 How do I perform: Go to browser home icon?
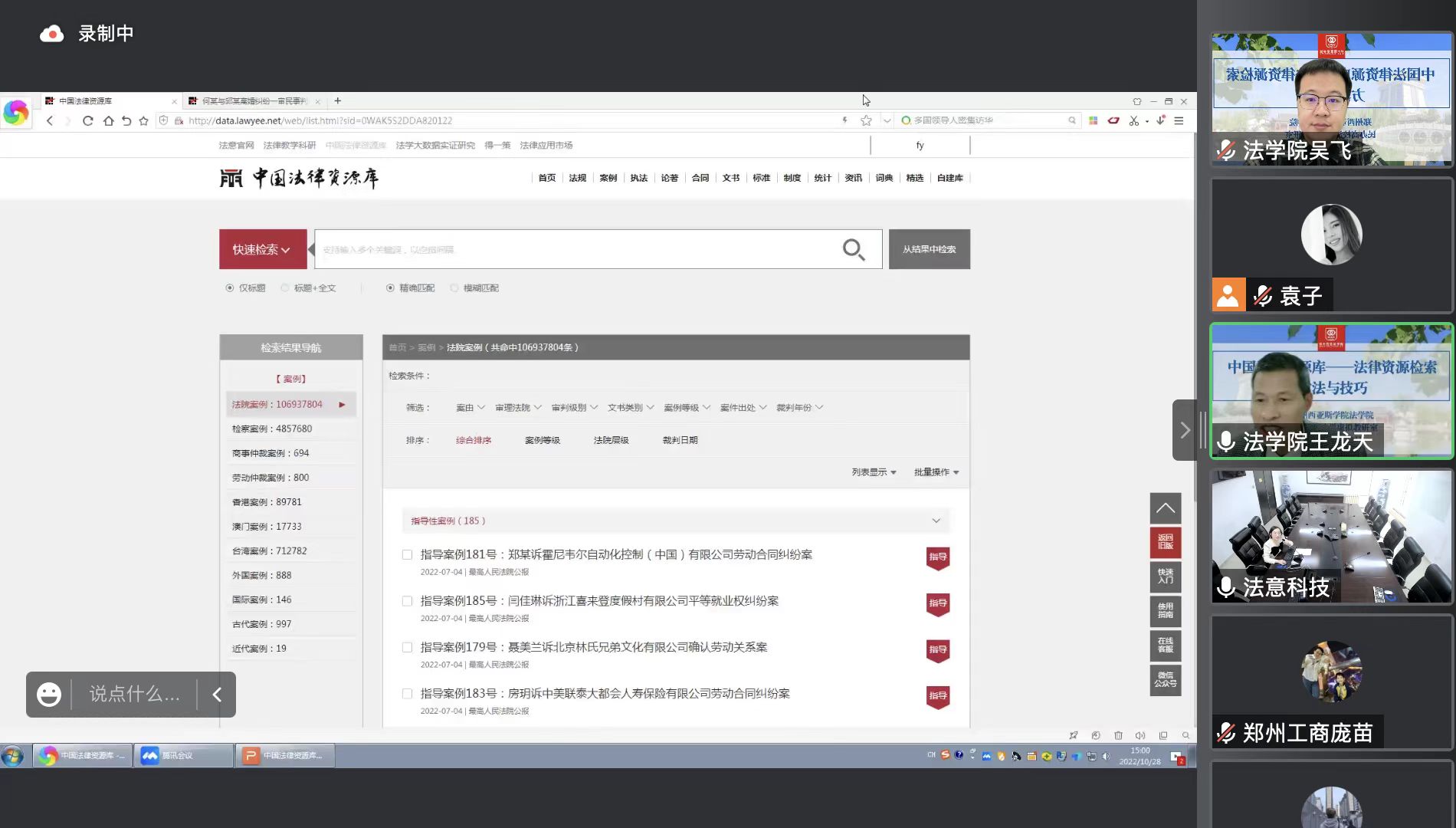[x=108, y=120]
